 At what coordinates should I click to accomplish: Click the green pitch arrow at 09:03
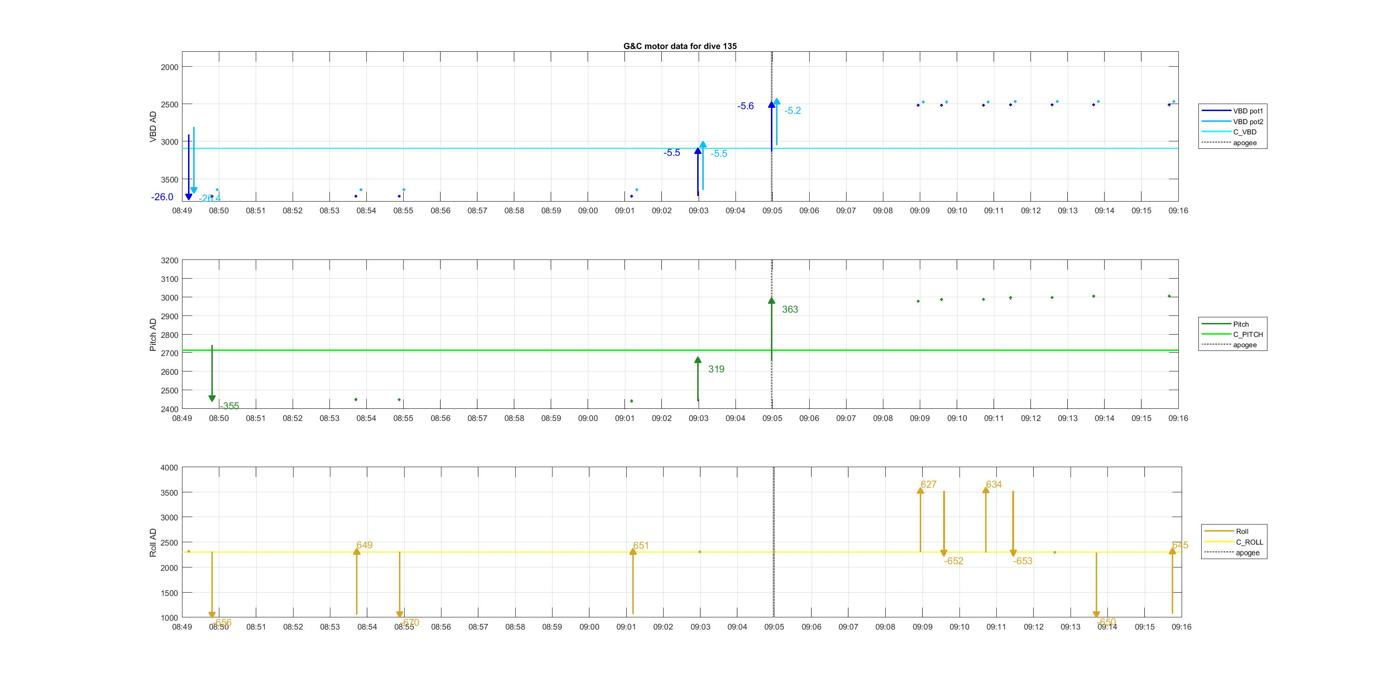pyautogui.click(x=698, y=379)
